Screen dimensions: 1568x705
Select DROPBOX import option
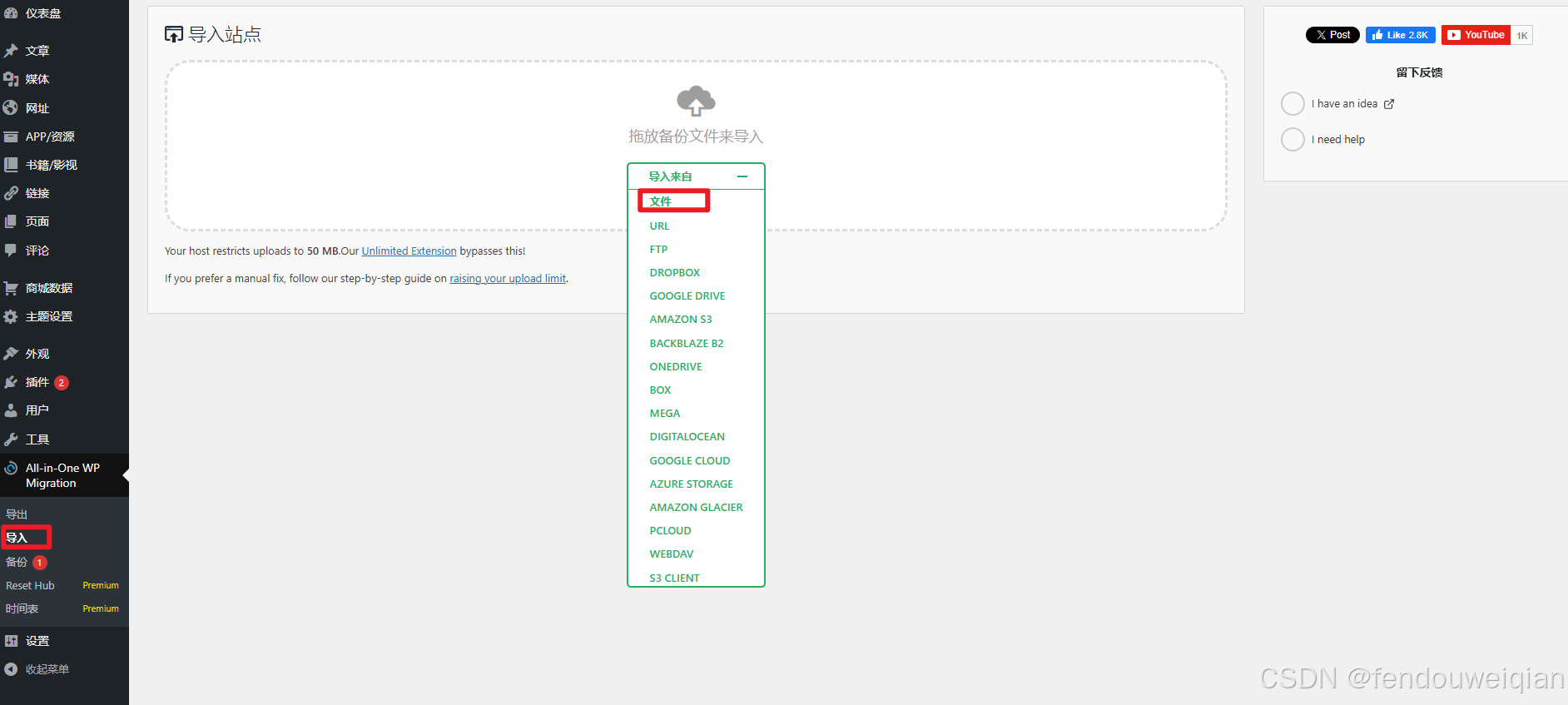pyautogui.click(x=675, y=273)
